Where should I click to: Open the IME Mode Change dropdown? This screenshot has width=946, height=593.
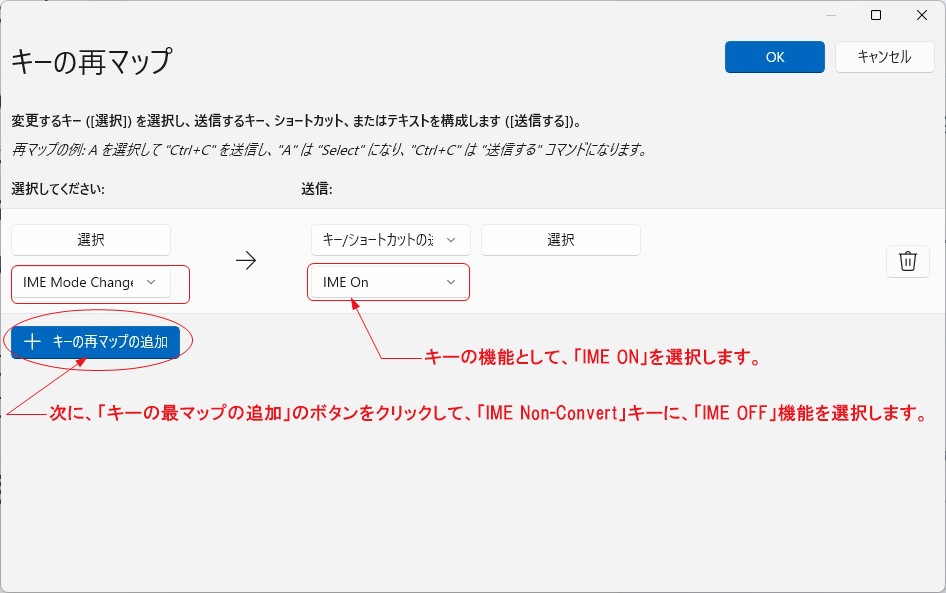tap(91, 283)
